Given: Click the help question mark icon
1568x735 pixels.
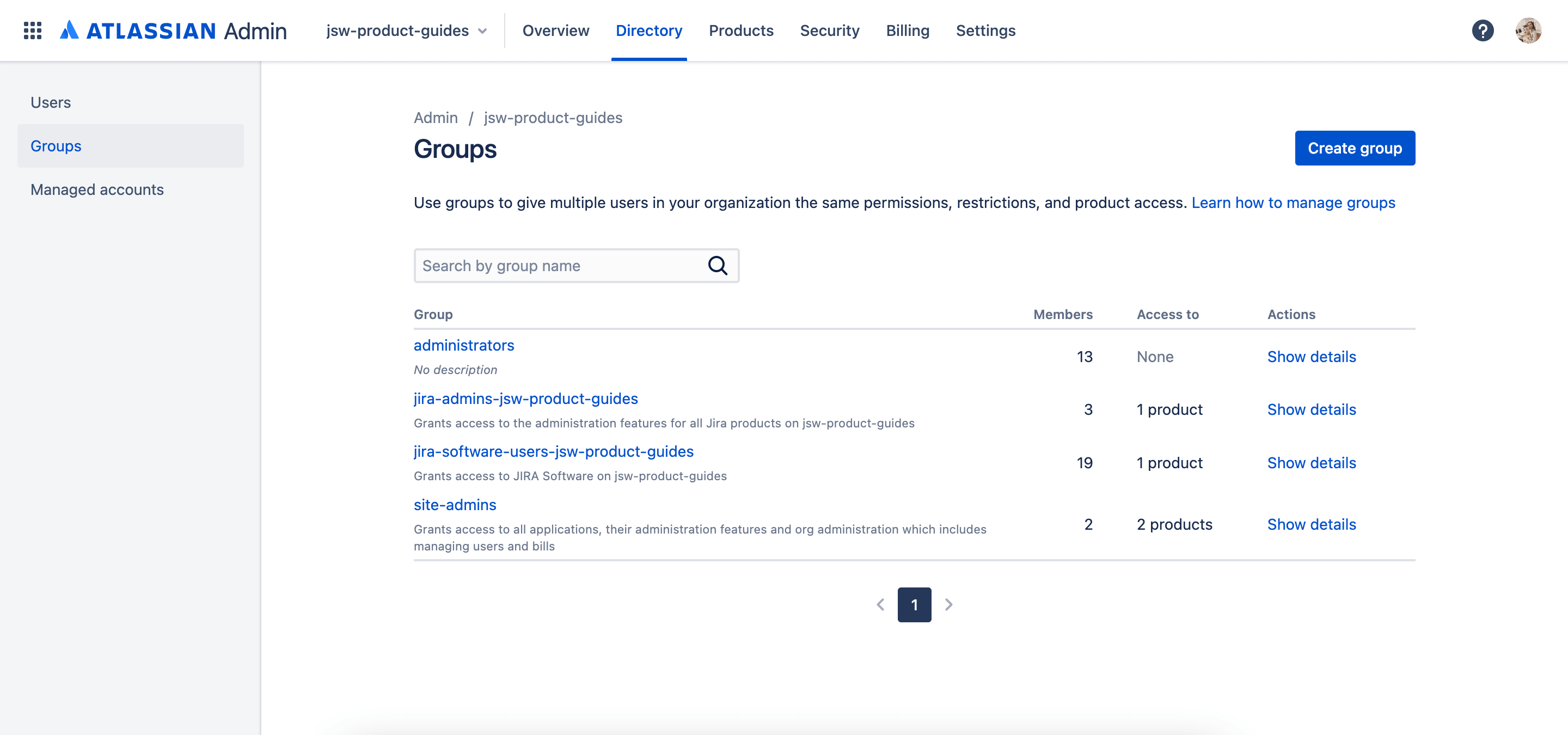Looking at the screenshot, I should [x=1484, y=30].
